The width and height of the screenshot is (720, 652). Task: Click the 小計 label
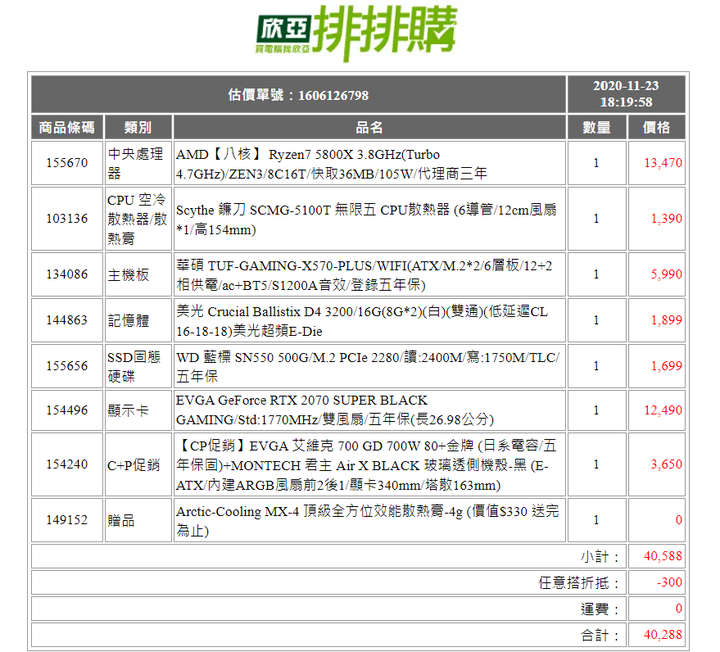[600, 556]
